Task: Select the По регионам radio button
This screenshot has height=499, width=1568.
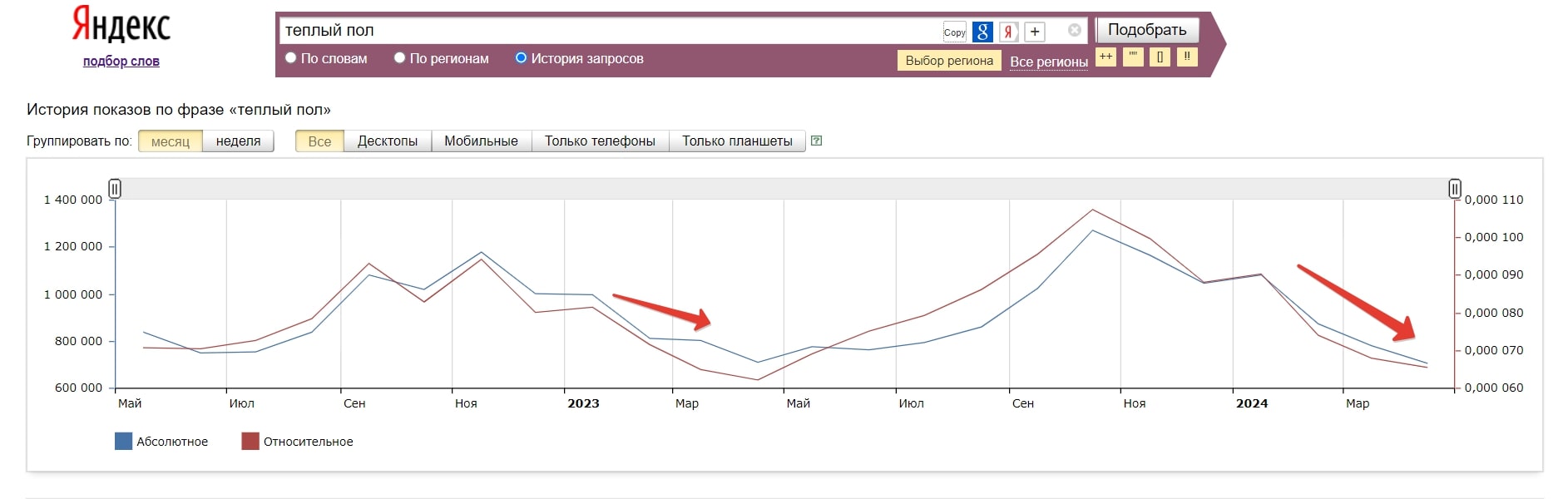Action: pos(399,58)
